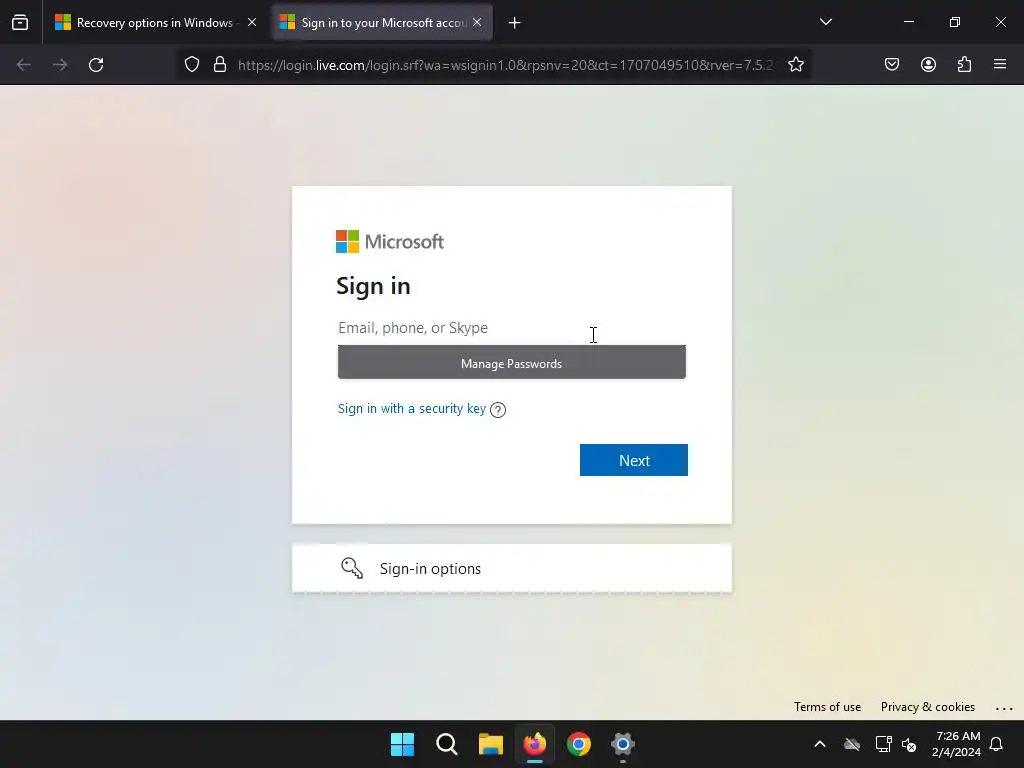The image size is (1024, 768).
Task: Open a new tab with the plus button
Action: coord(515,23)
